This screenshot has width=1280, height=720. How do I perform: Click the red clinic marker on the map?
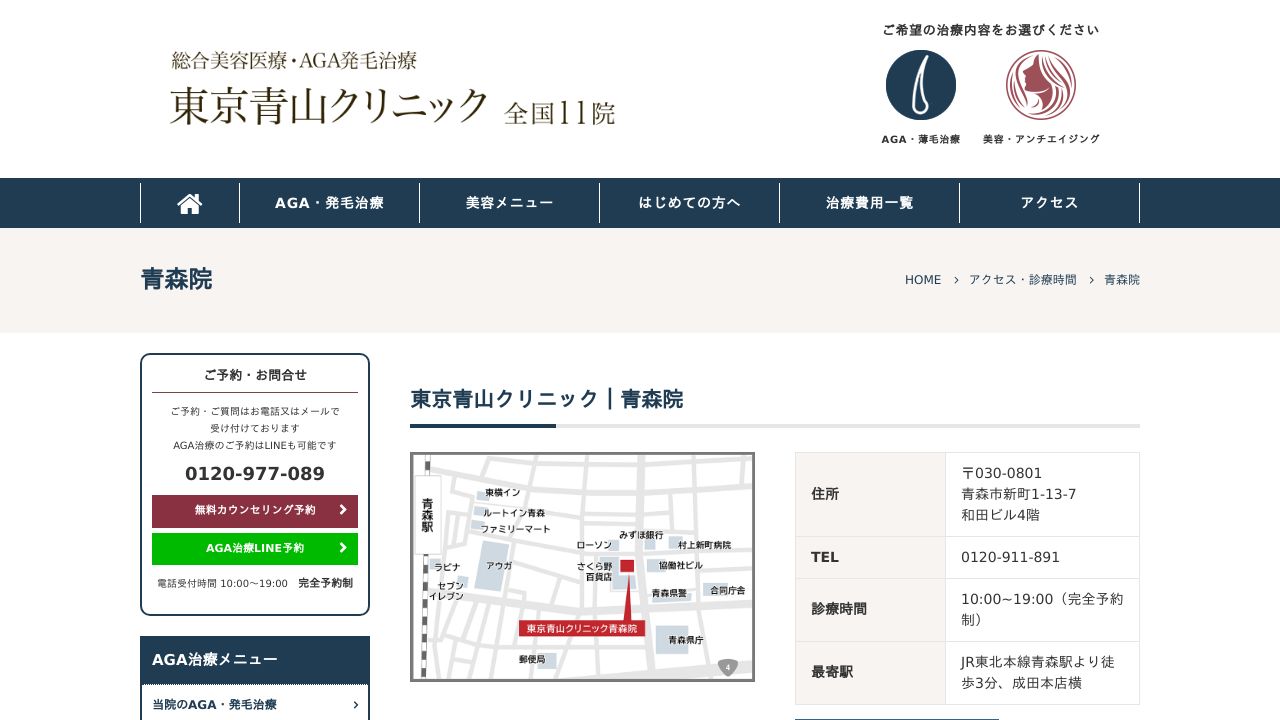(627, 566)
